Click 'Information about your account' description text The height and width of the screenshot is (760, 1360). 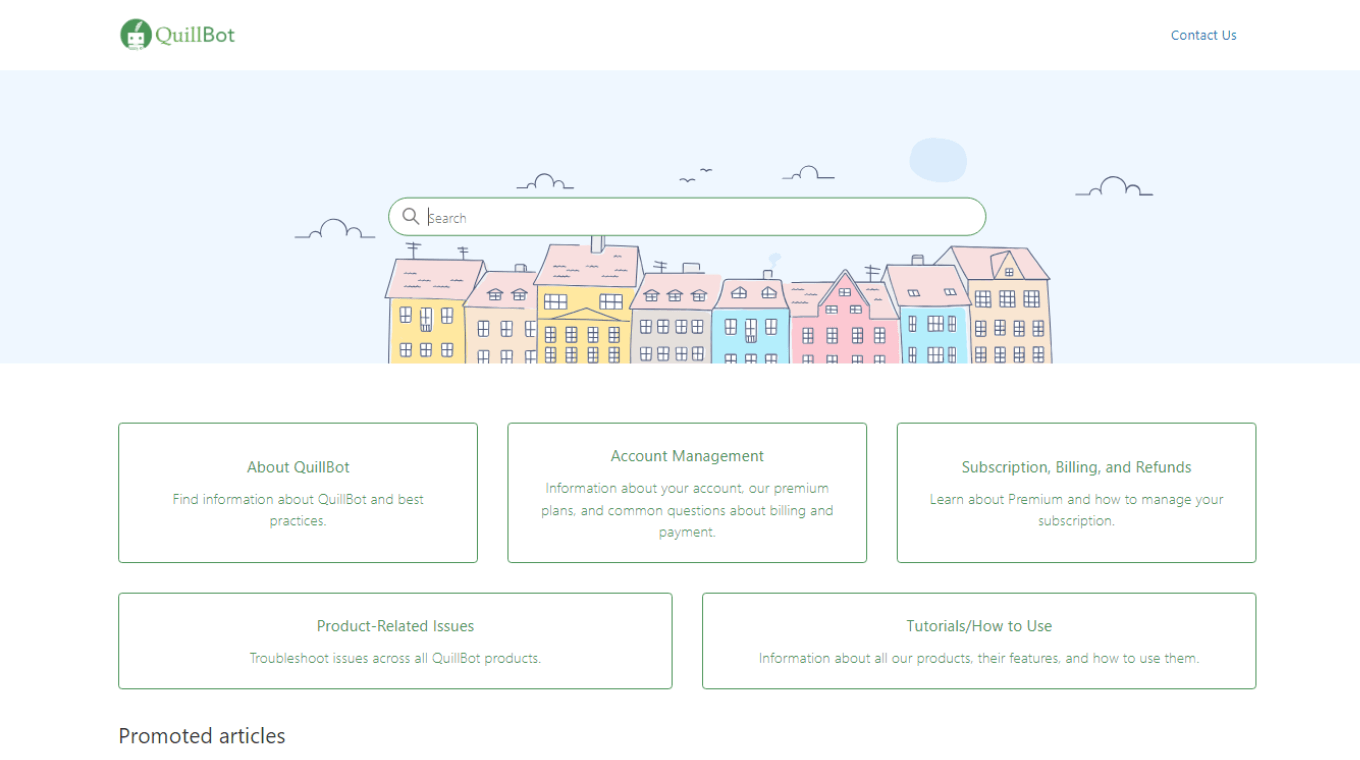[687, 510]
